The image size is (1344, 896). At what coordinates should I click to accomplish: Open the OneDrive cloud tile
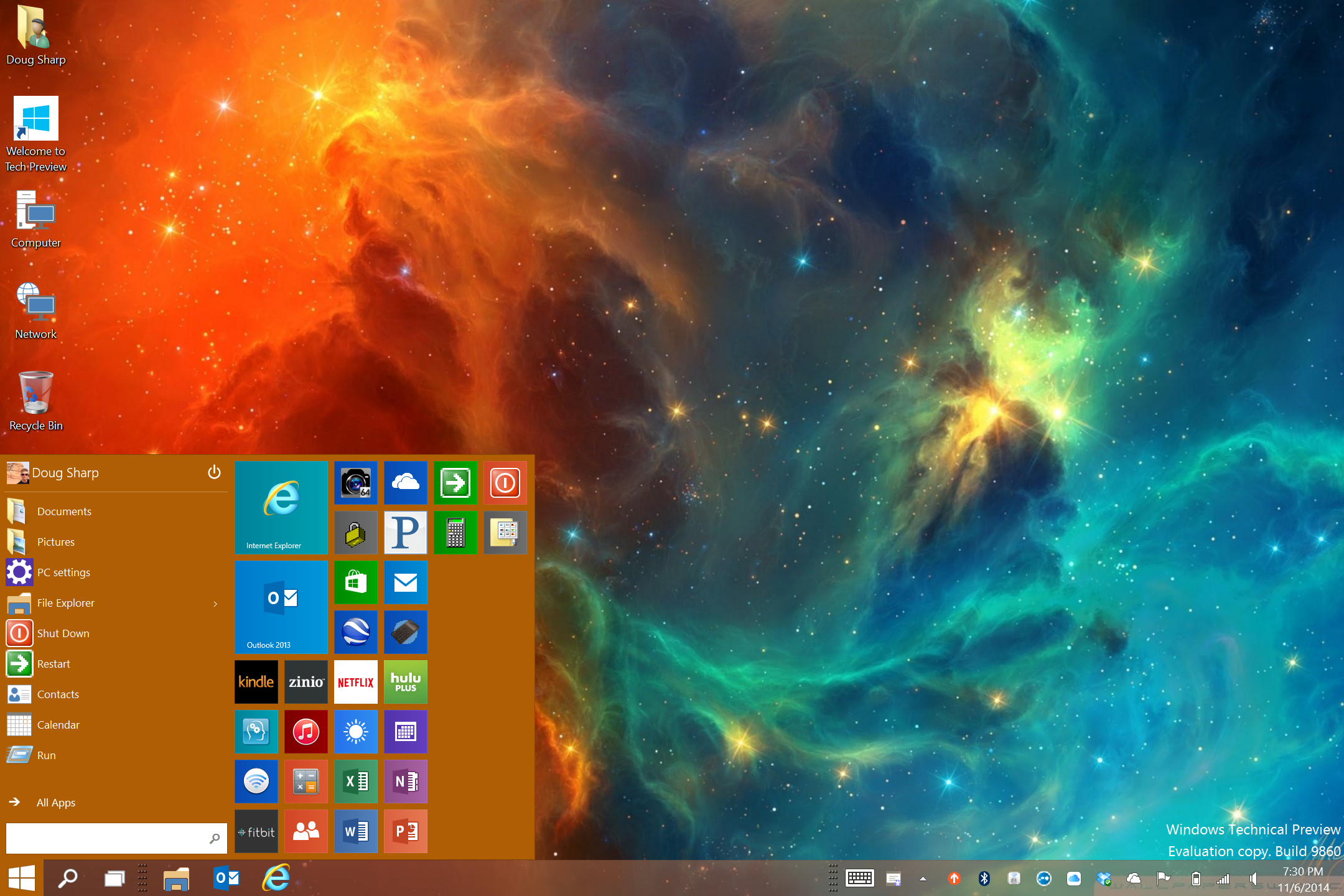point(406,483)
